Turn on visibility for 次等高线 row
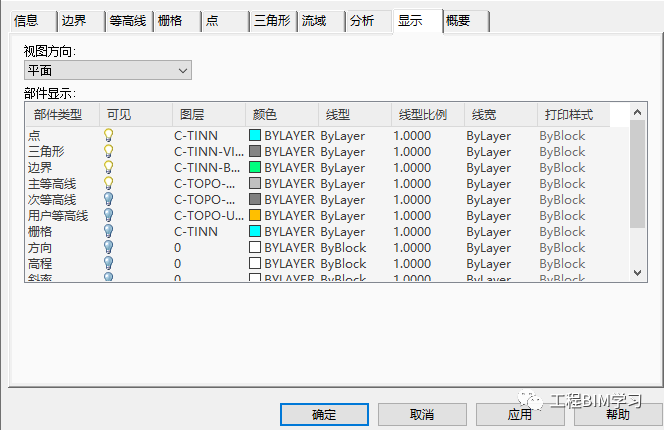The width and height of the screenshot is (664, 430). pyautogui.click(x=108, y=200)
